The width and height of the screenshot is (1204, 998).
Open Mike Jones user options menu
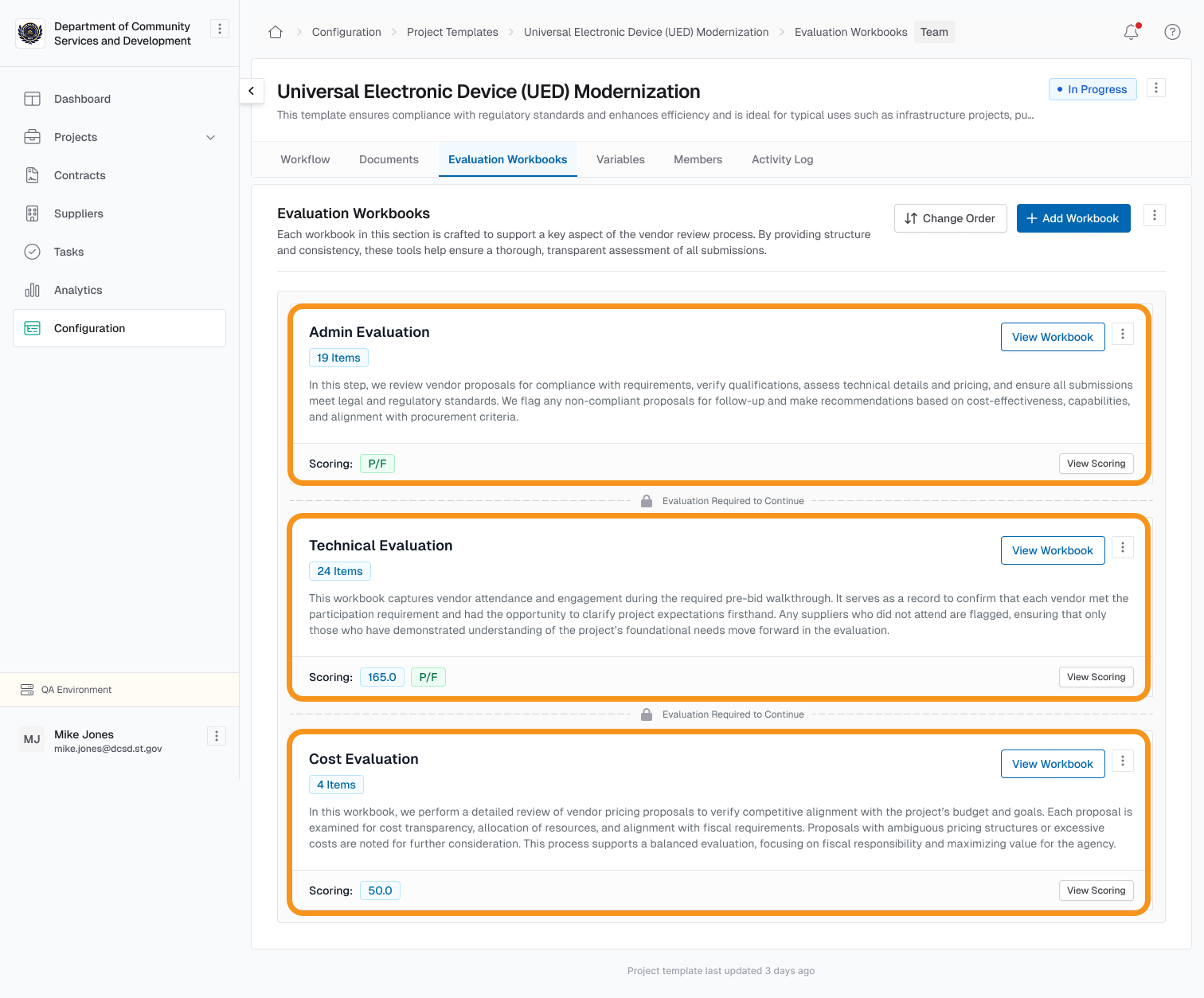(217, 736)
